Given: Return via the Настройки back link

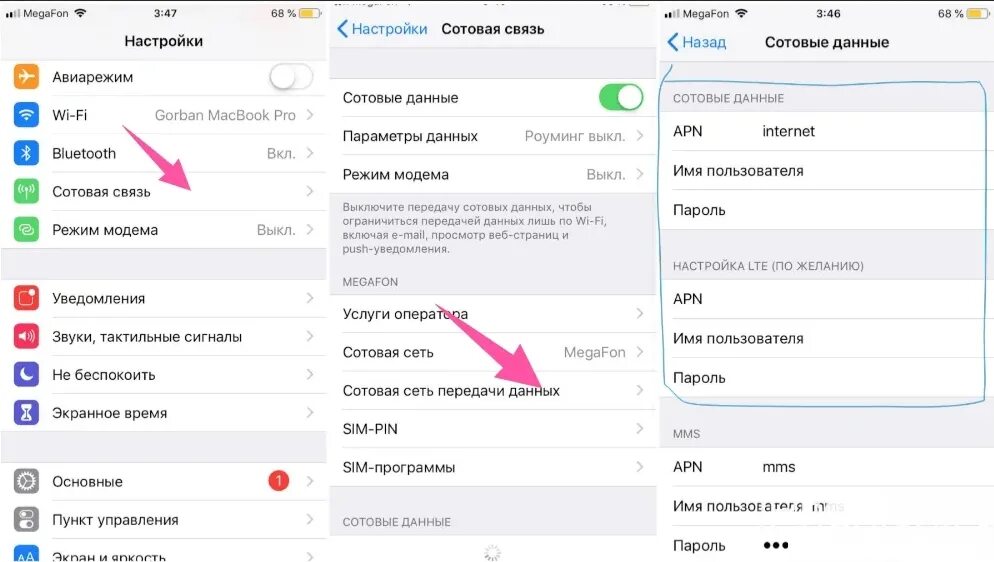Looking at the screenshot, I should (382, 29).
